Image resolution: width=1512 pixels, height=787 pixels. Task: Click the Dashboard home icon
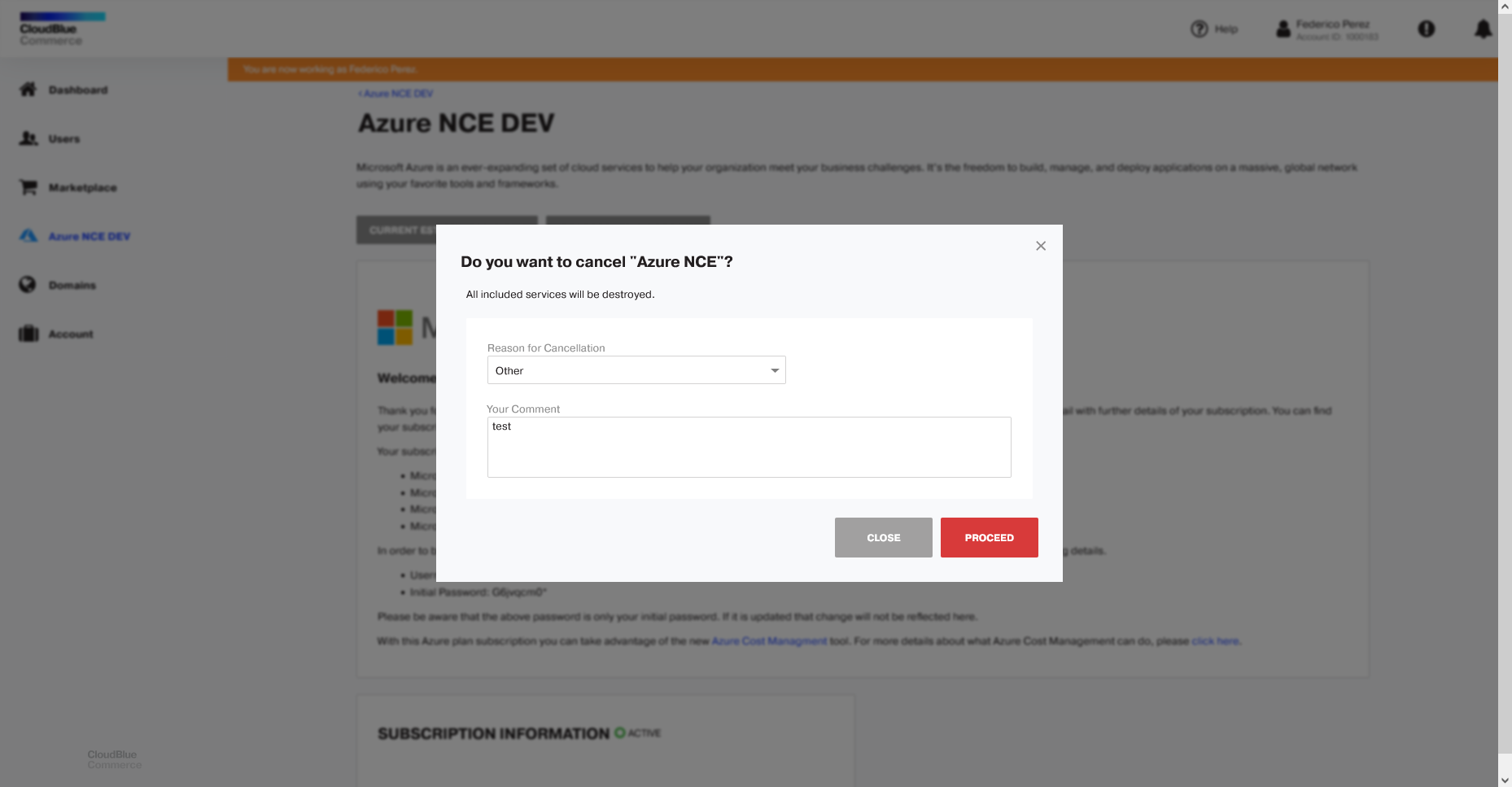click(x=28, y=90)
